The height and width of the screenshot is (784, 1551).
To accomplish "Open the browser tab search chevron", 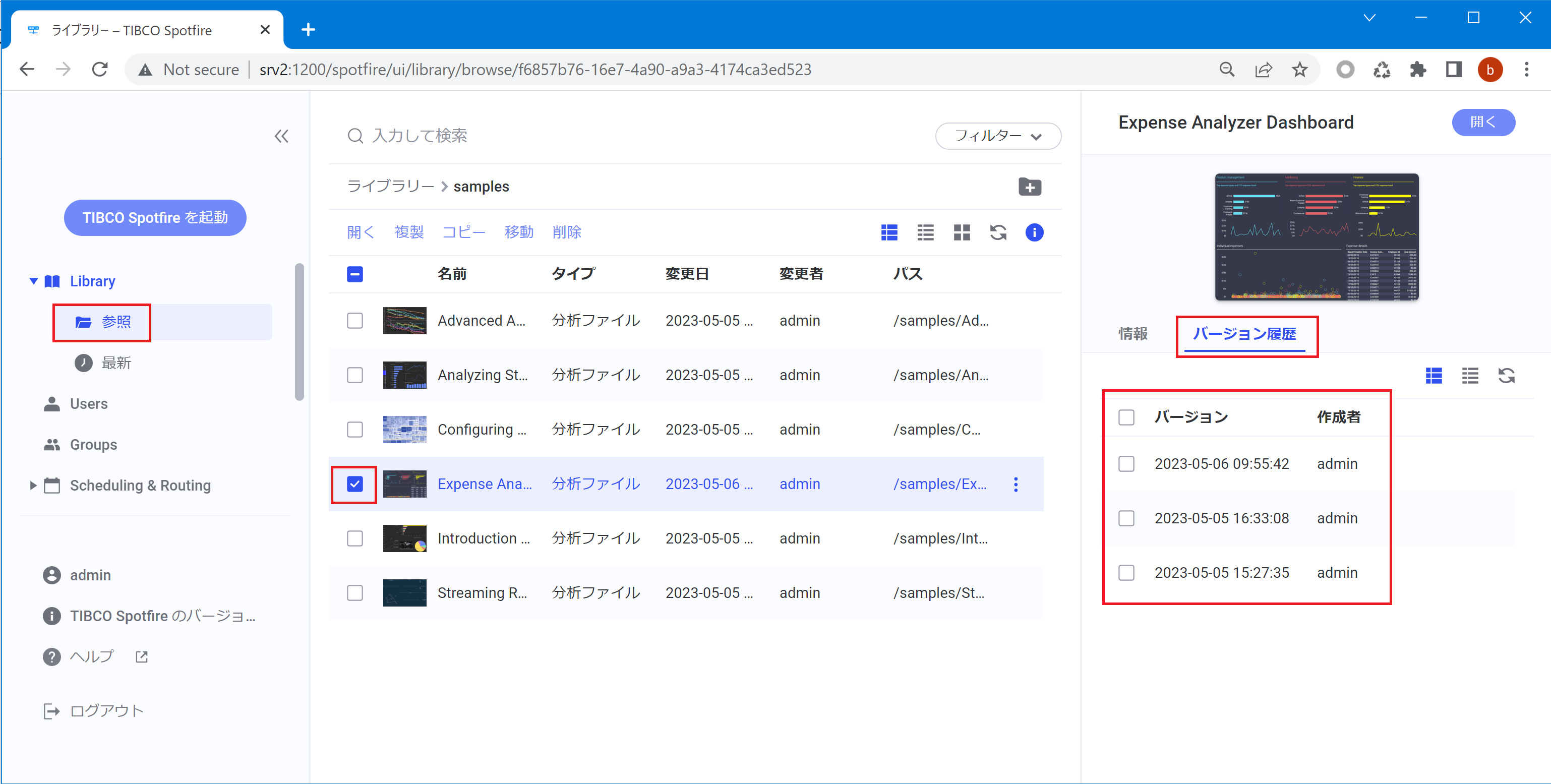I will (x=1369, y=18).
